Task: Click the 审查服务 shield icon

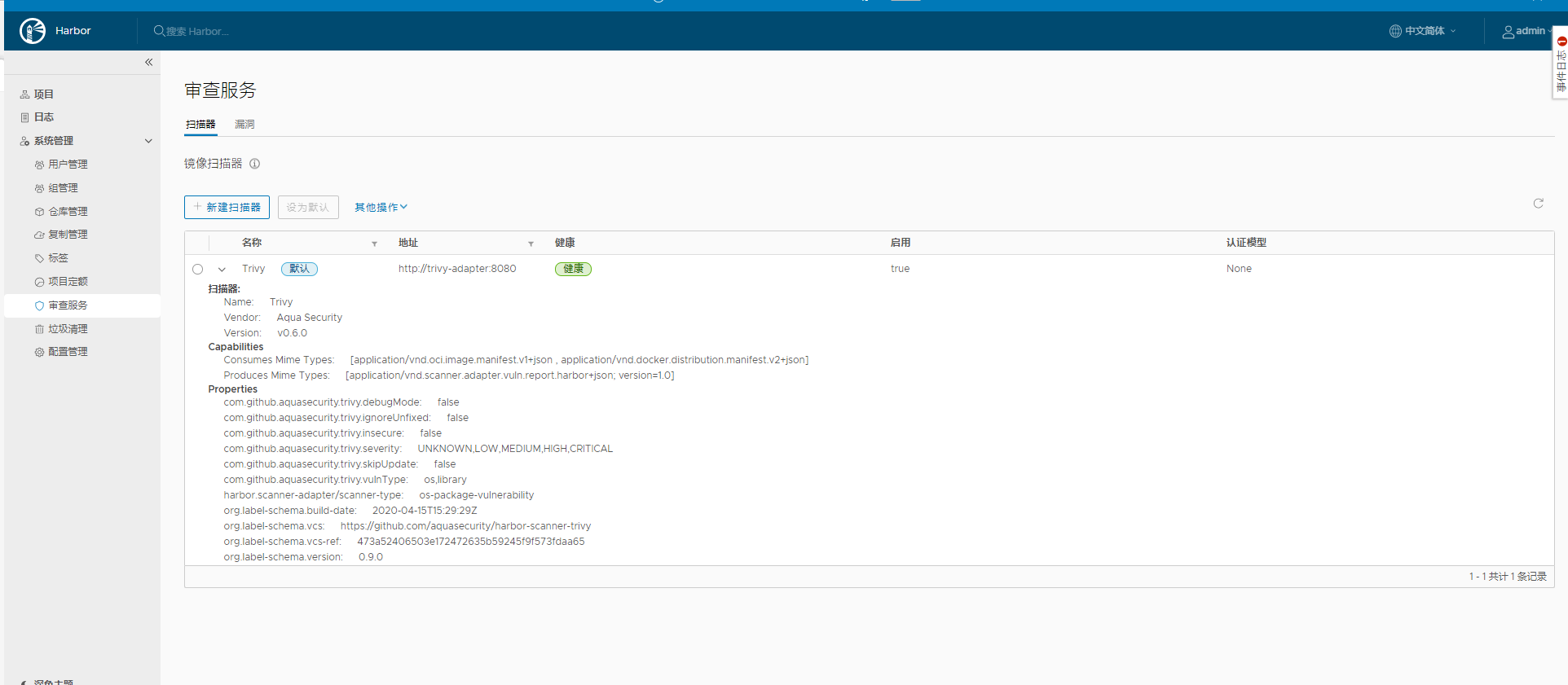Action: [x=39, y=305]
